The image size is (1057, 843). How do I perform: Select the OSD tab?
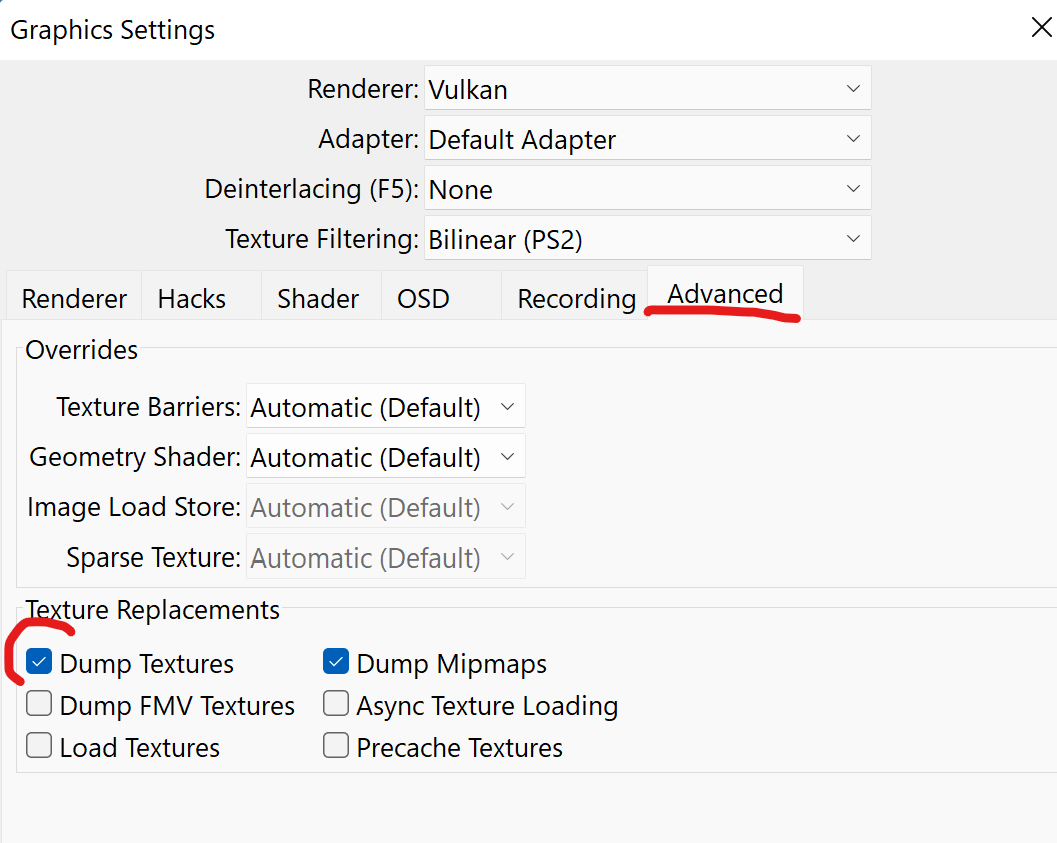click(x=423, y=298)
